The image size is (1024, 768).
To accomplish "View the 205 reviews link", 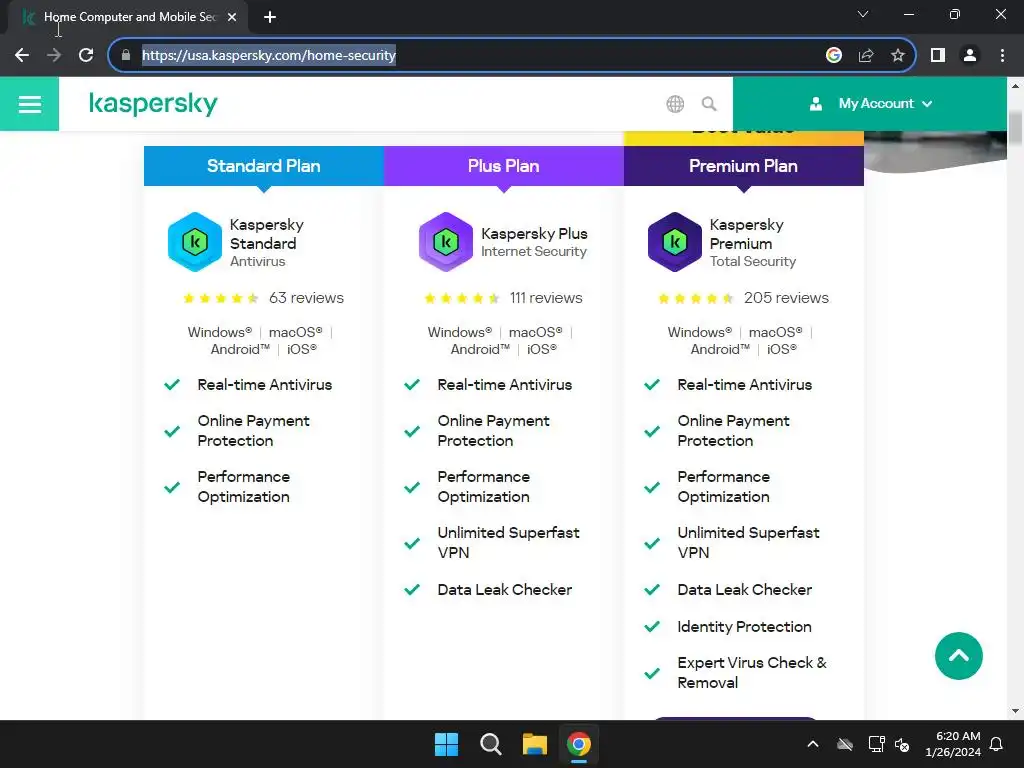I will coord(786,298).
